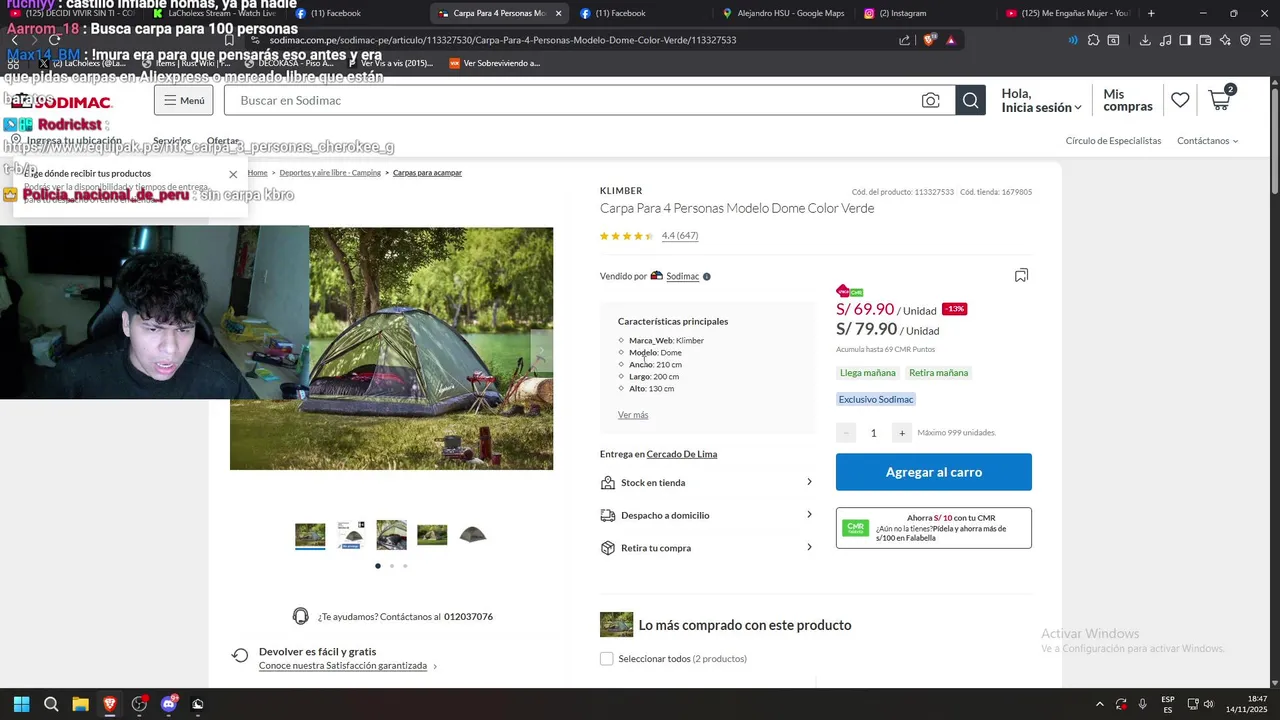Screen dimensions: 1280x720
Task: Open the browser main menu icon
Action: pyautogui.click(x=1265, y=40)
